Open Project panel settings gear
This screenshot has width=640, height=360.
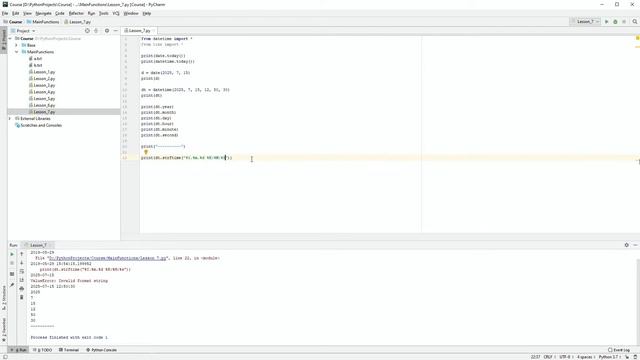(x=107, y=31)
